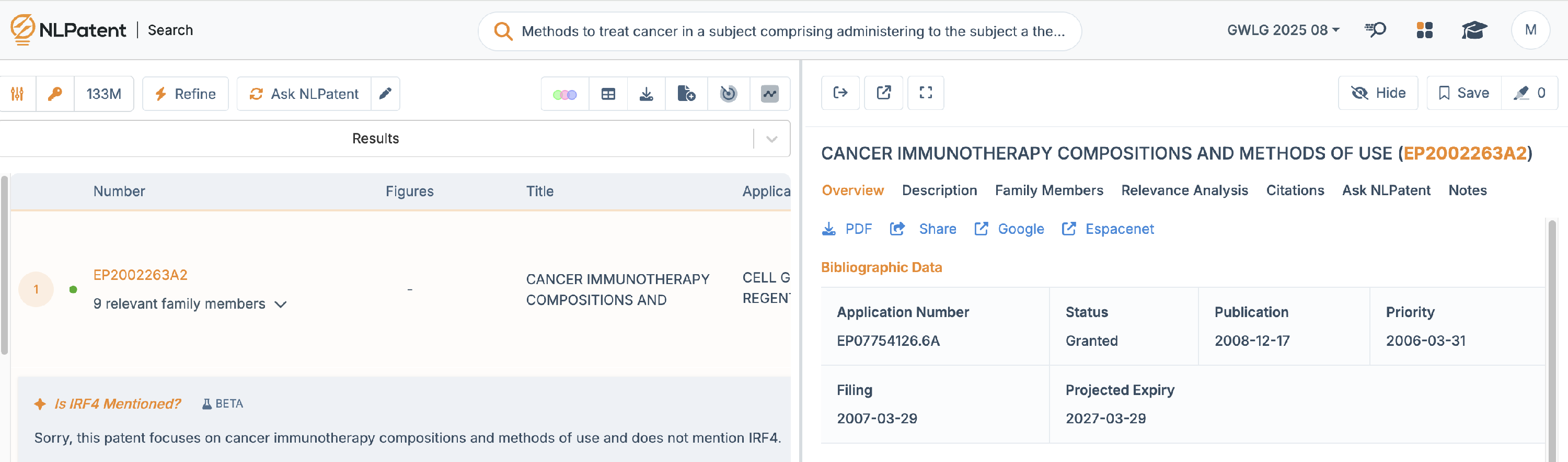The height and width of the screenshot is (462, 1568).
Task: Edit the search query text field
Action: (x=793, y=31)
